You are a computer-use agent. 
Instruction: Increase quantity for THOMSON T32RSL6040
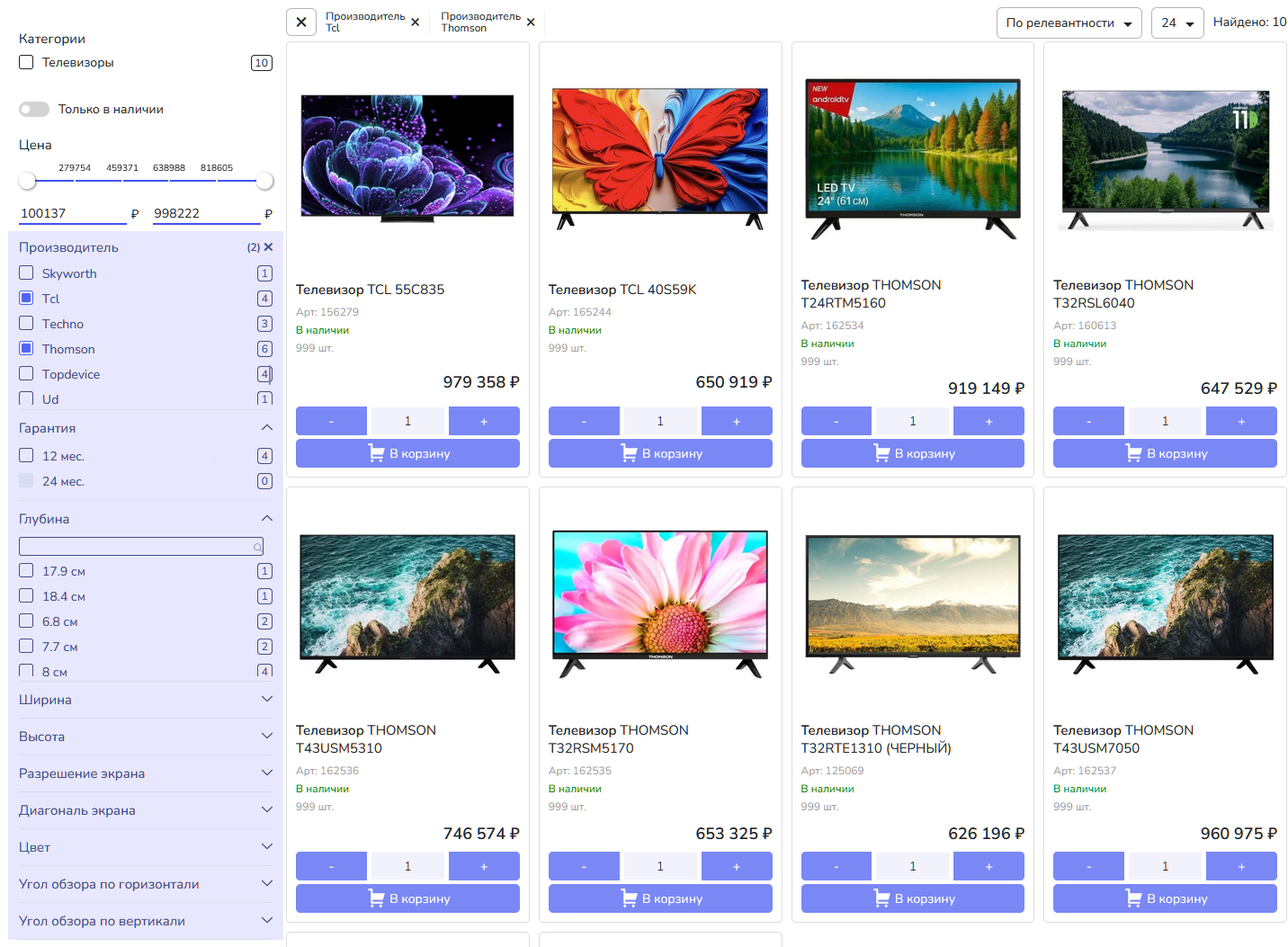1241,421
